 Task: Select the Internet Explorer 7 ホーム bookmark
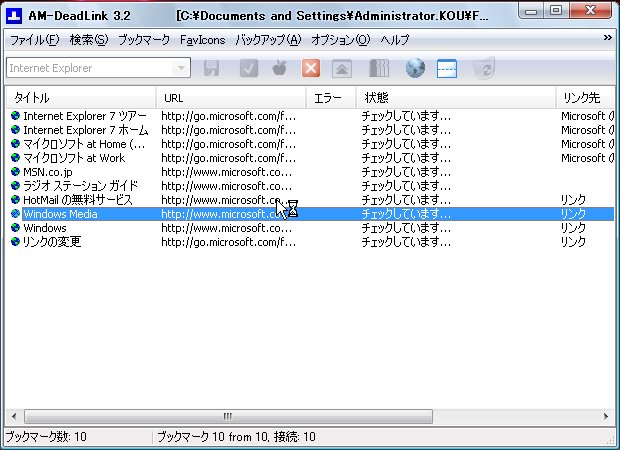85,130
